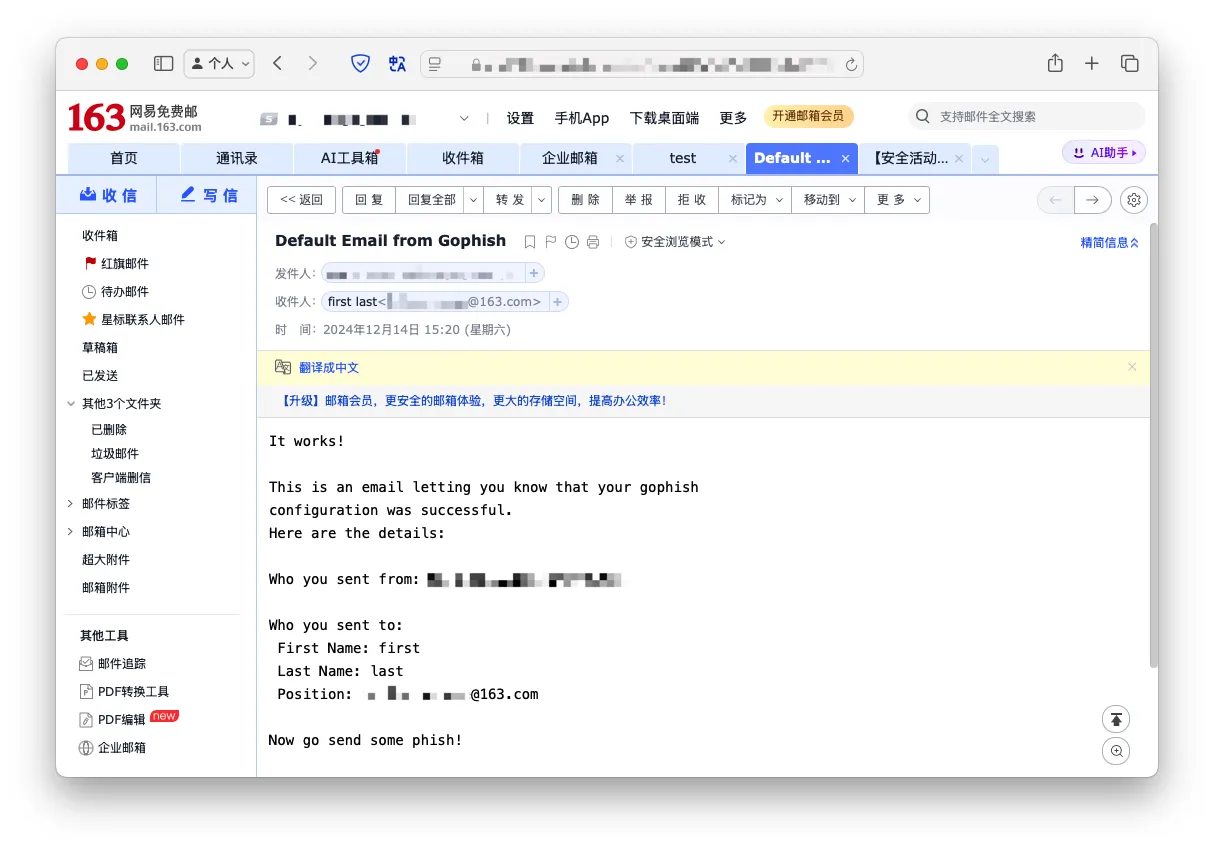Click the scroll-to-top arrow icon
Screen dimensions: 1214x851
1117,719
